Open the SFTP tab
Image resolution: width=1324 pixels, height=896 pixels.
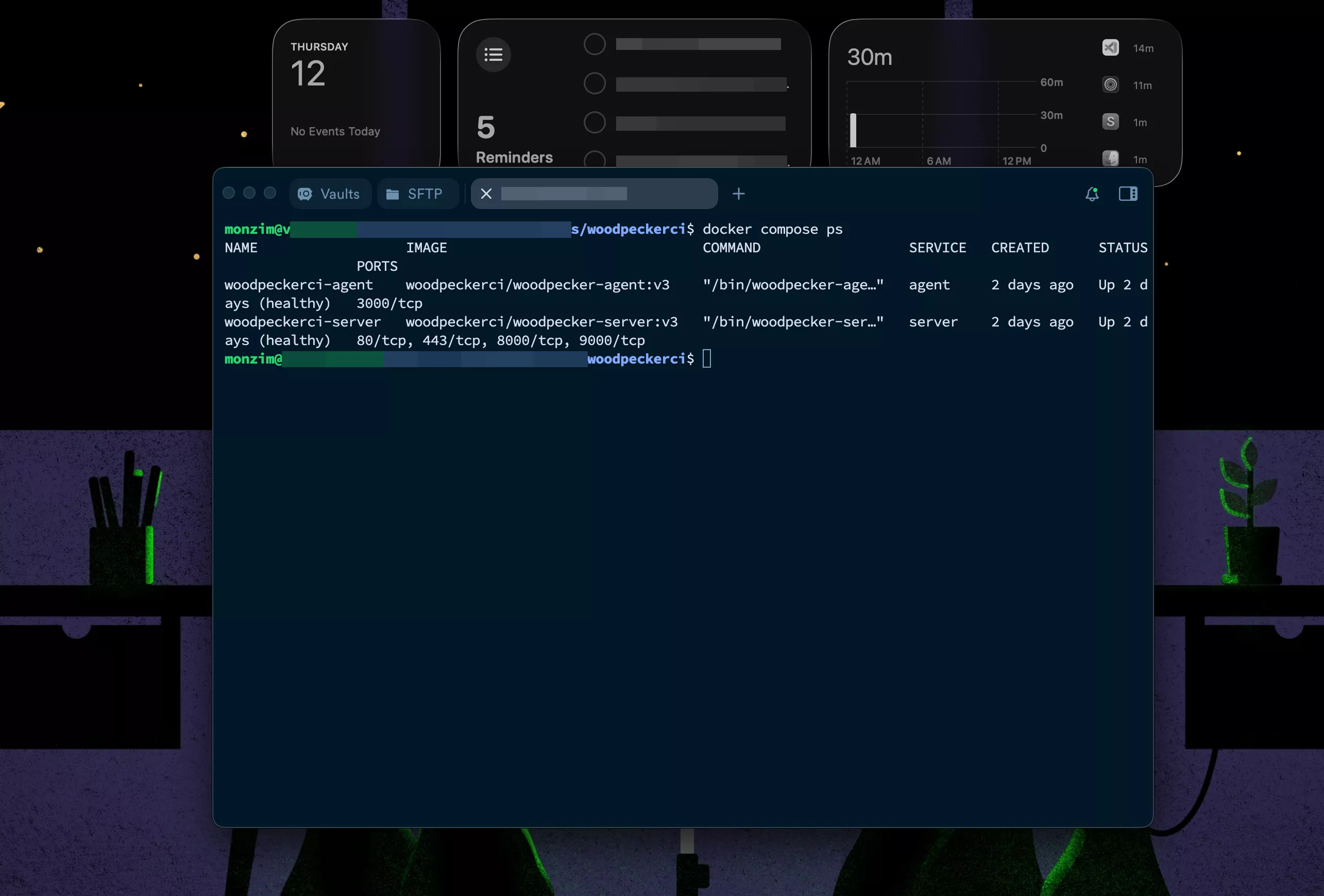tap(418, 194)
